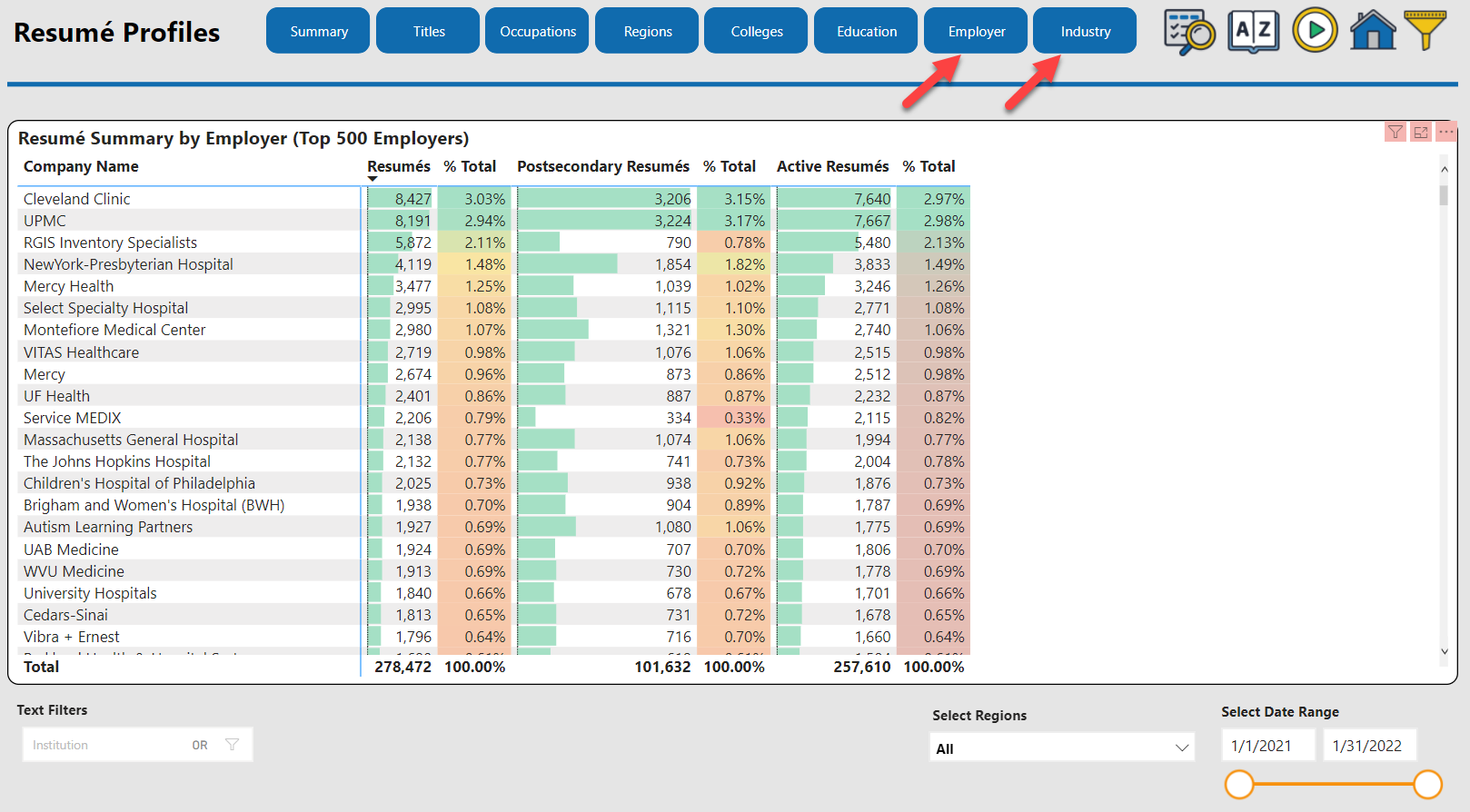Open more options ellipsis on table
The image size is (1470, 812).
coord(1446,133)
